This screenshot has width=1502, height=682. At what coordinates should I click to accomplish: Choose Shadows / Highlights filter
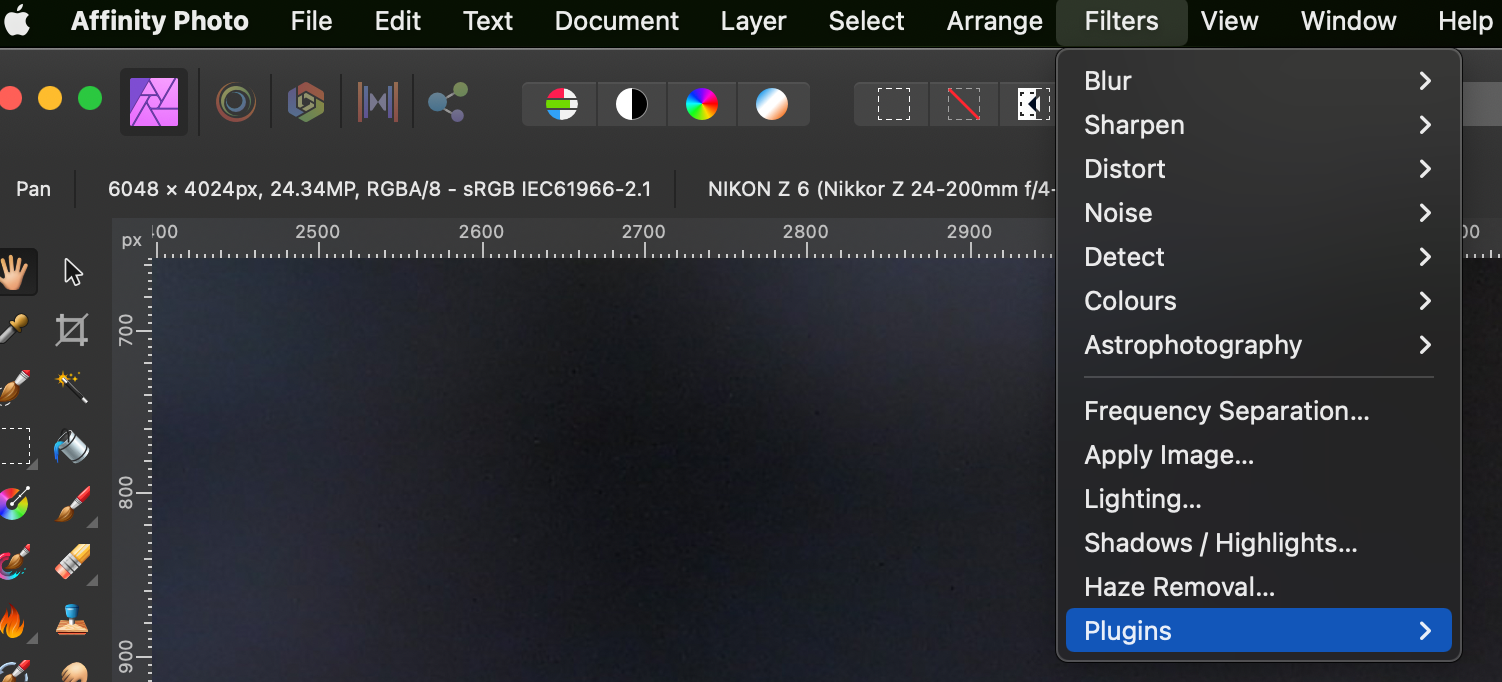tap(1258, 543)
